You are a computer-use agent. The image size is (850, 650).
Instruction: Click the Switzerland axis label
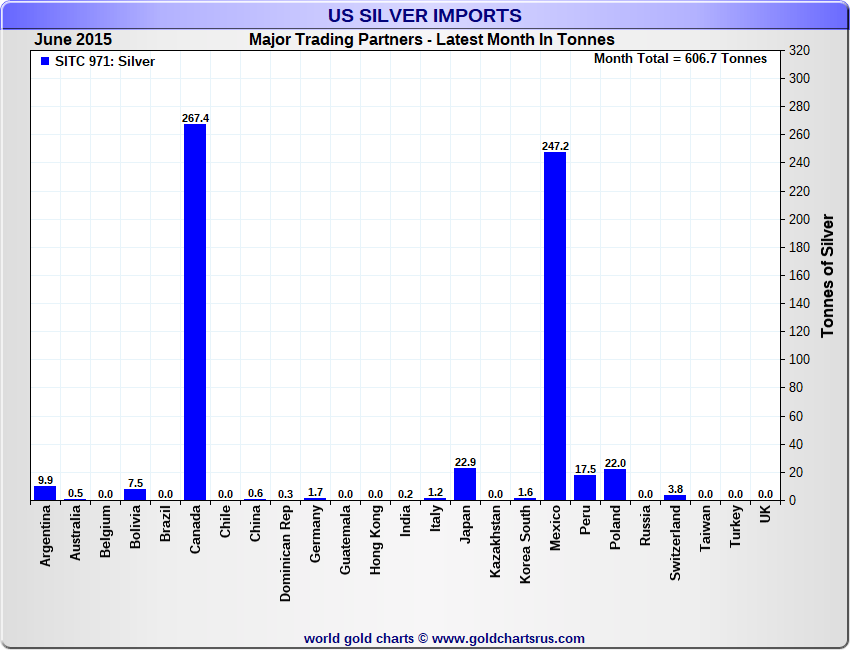pyautogui.click(x=675, y=543)
